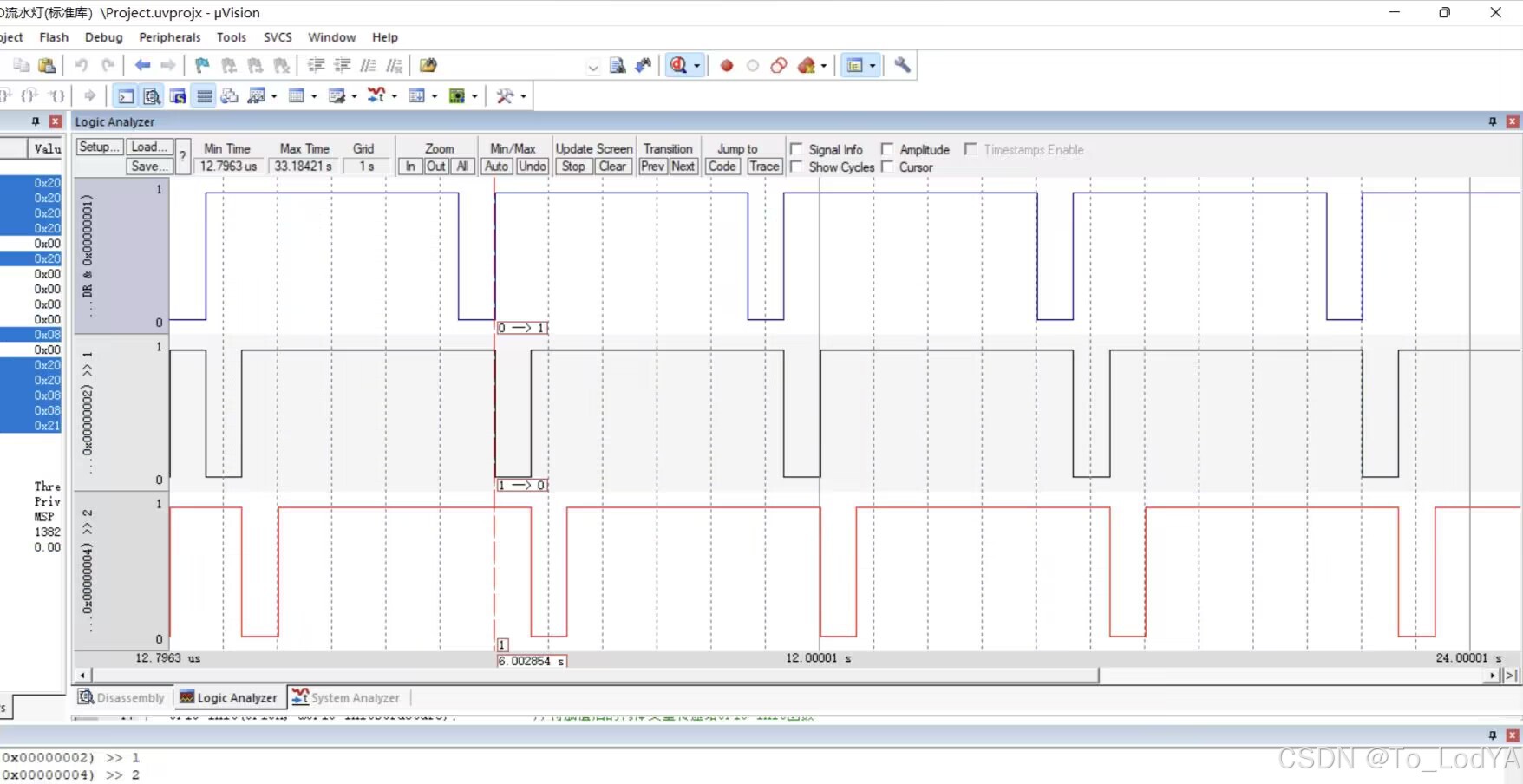The width and height of the screenshot is (1523, 784).
Task: Toggle the Registers Window icon
Action: [x=205, y=96]
